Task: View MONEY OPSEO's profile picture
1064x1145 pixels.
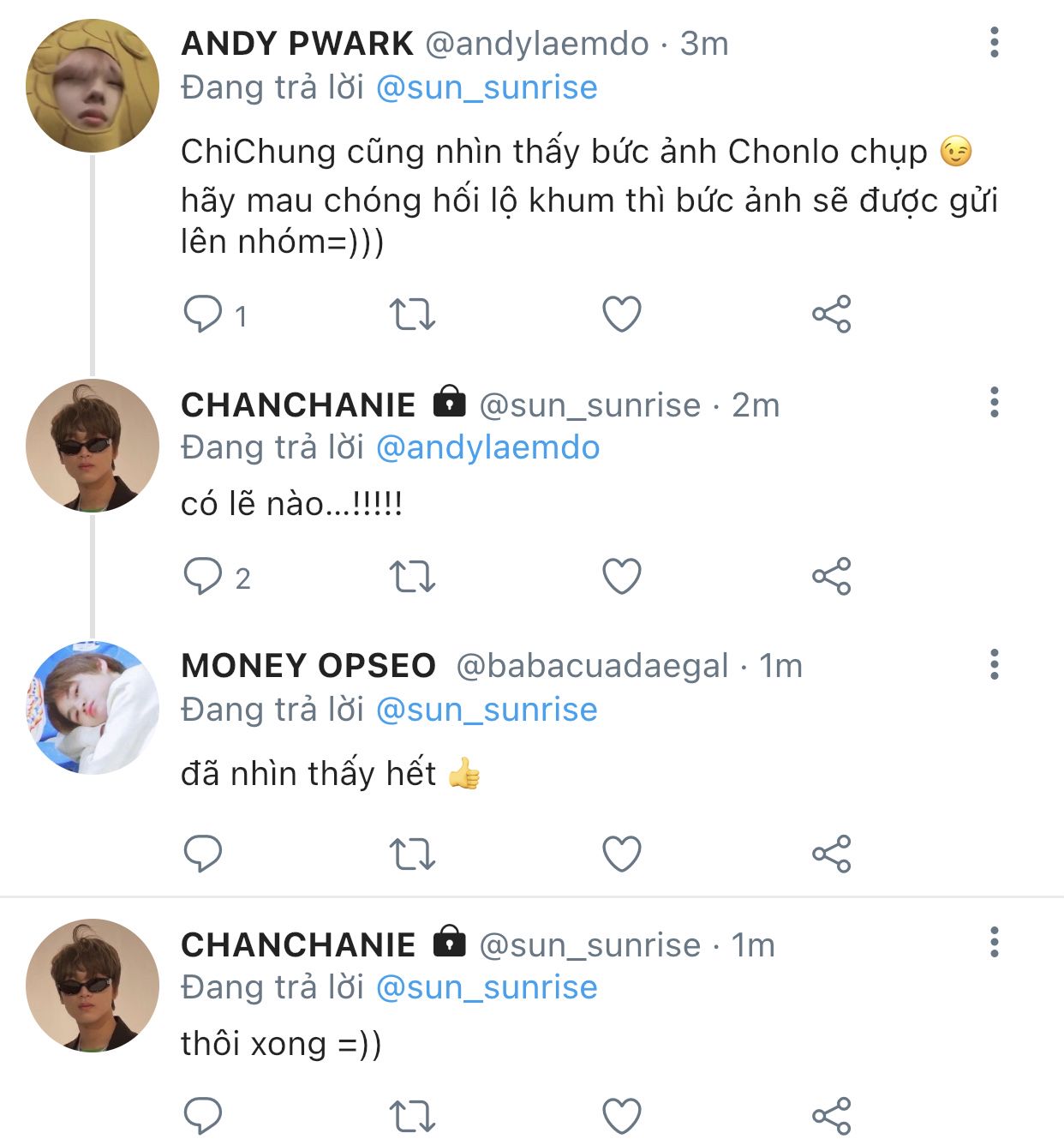Action: point(93,707)
